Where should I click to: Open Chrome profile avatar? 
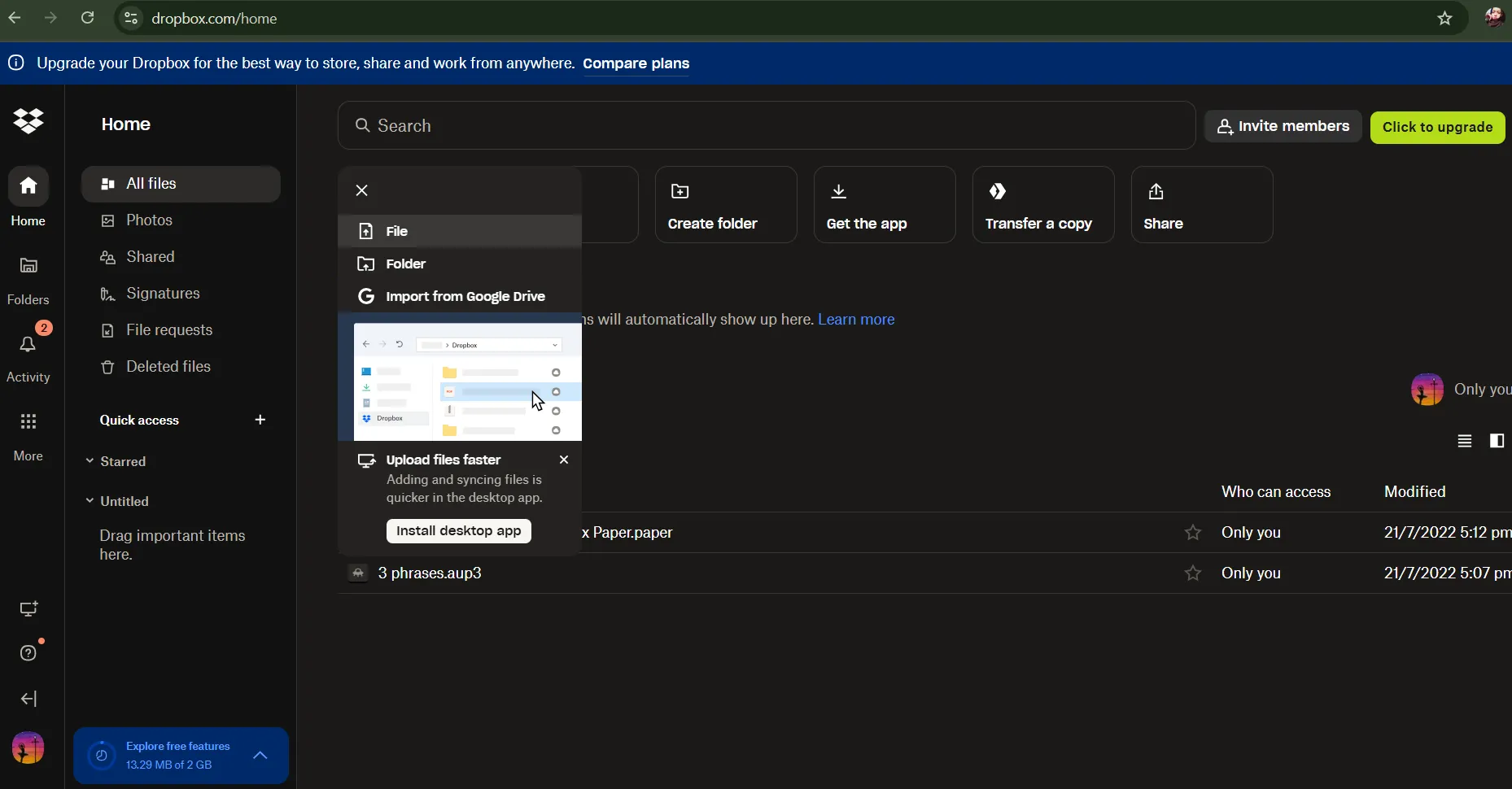[x=1494, y=18]
